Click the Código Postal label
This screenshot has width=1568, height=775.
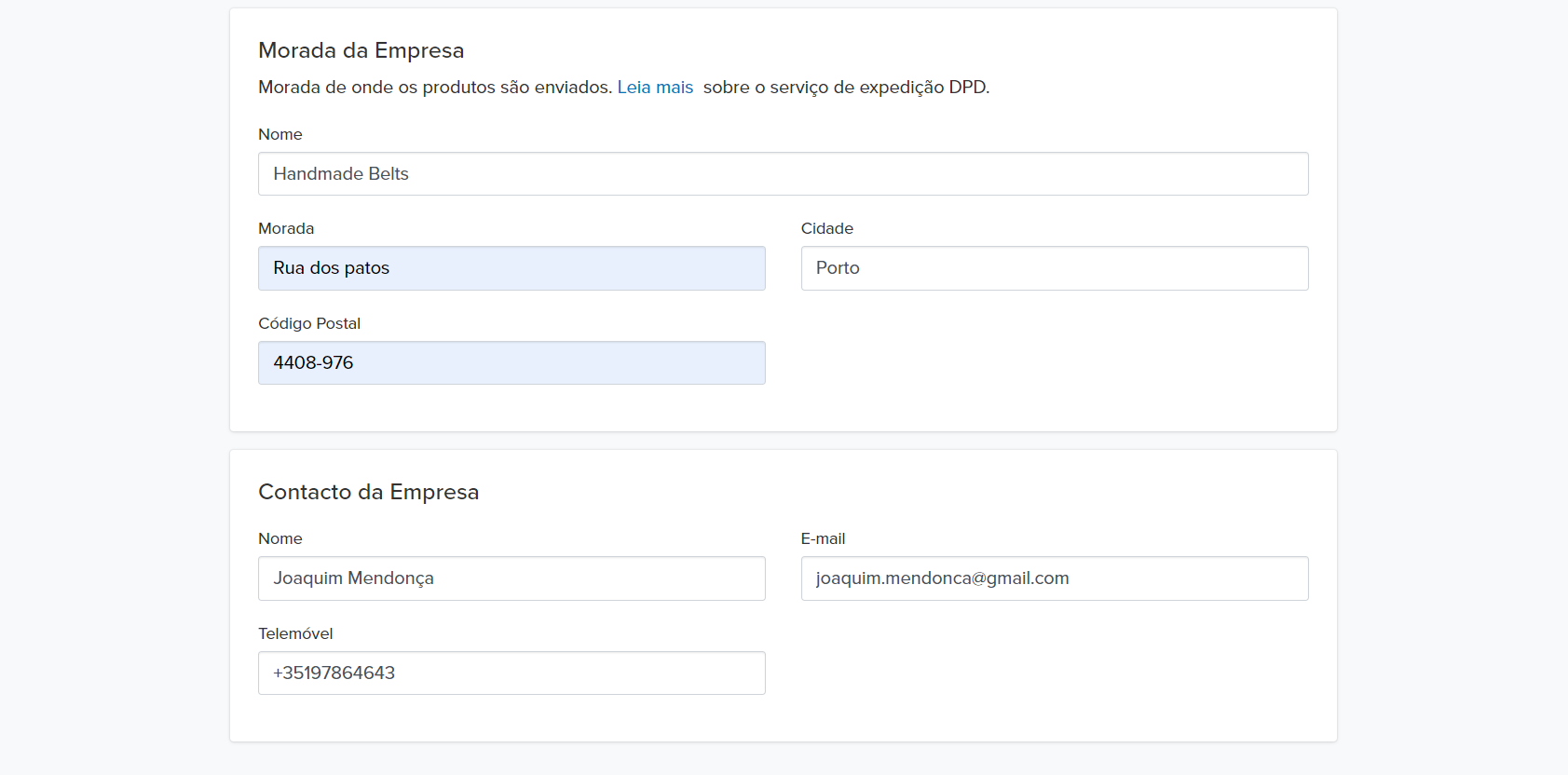coord(309,323)
